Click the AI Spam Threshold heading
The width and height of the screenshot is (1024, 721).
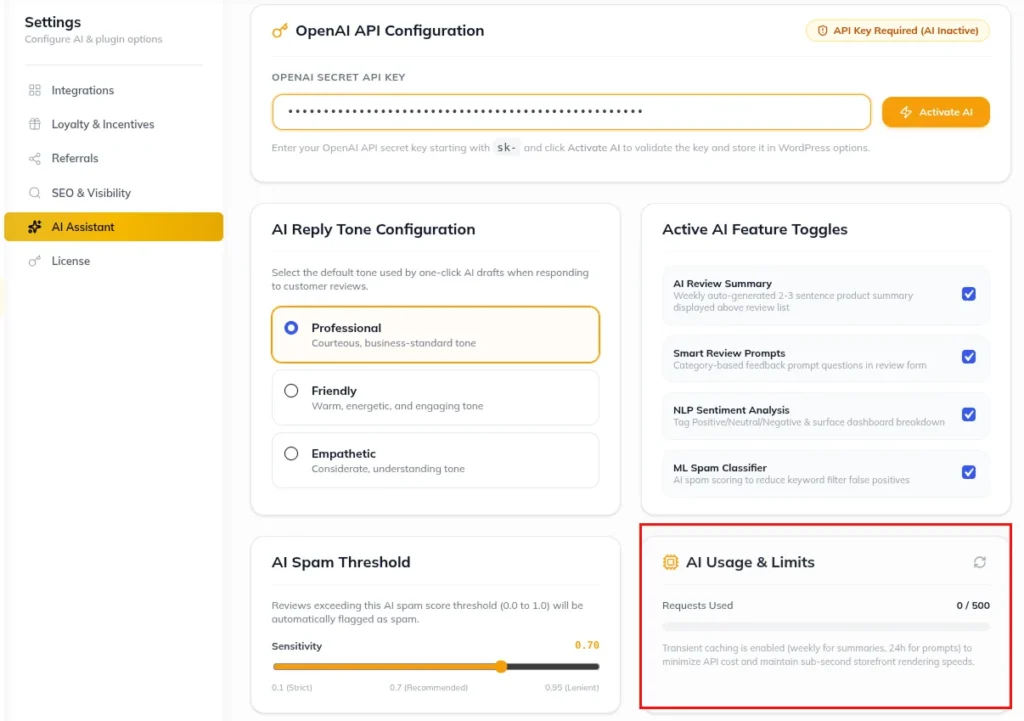click(341, 562)
